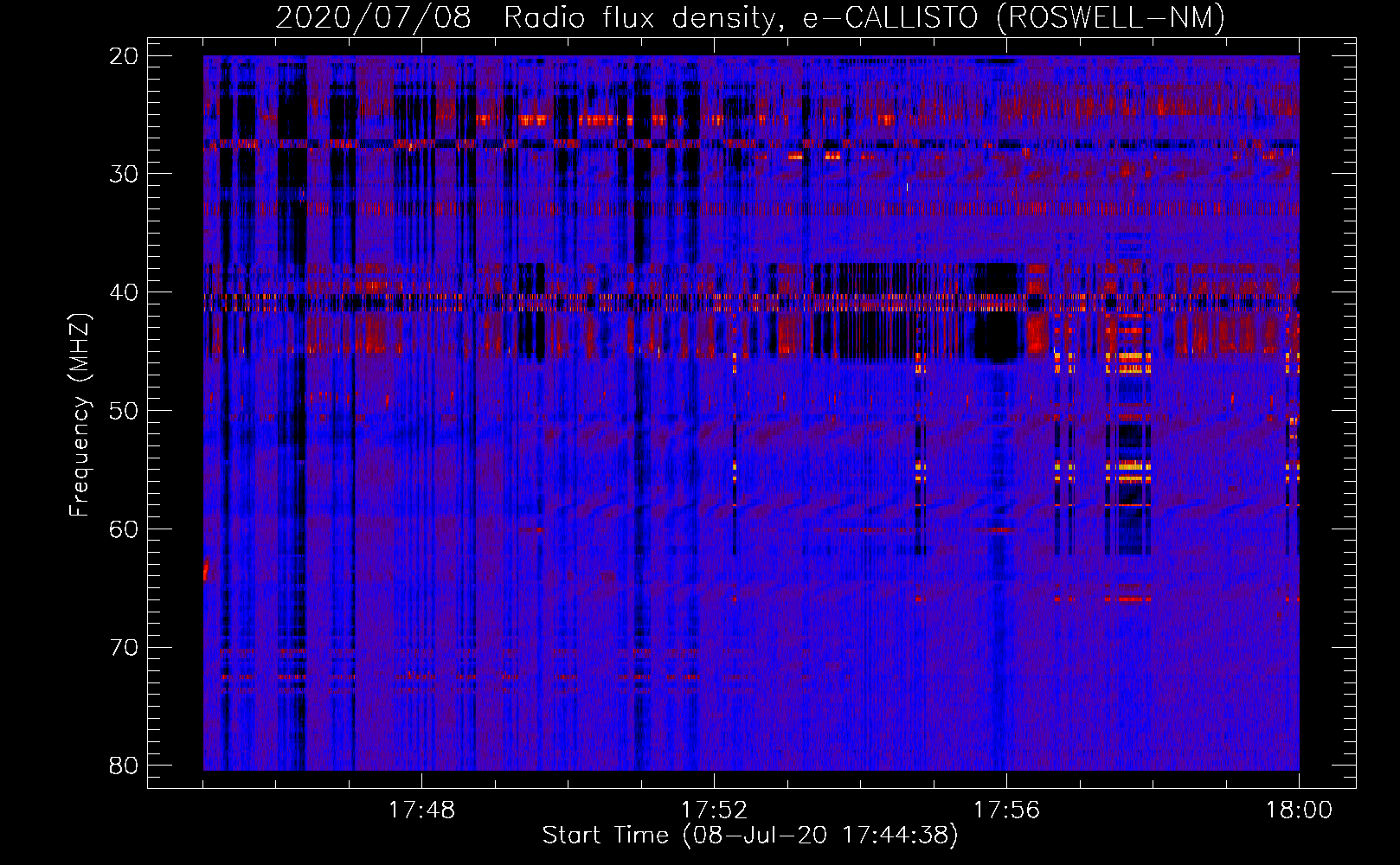The width and height of the screenshot is (1400, 865).
Task: Click the 'Frequency (MHZ)' axis label
Action: click(x=80, y=415)
